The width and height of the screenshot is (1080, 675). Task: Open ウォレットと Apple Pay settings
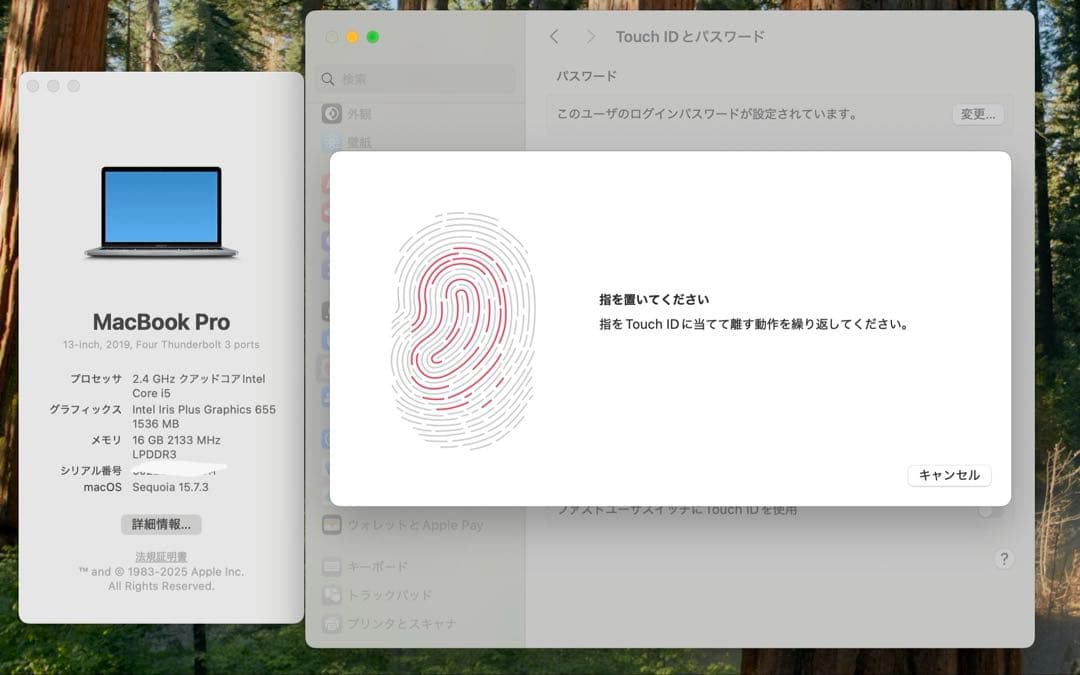pyautogui.click(x=400, y=524)
